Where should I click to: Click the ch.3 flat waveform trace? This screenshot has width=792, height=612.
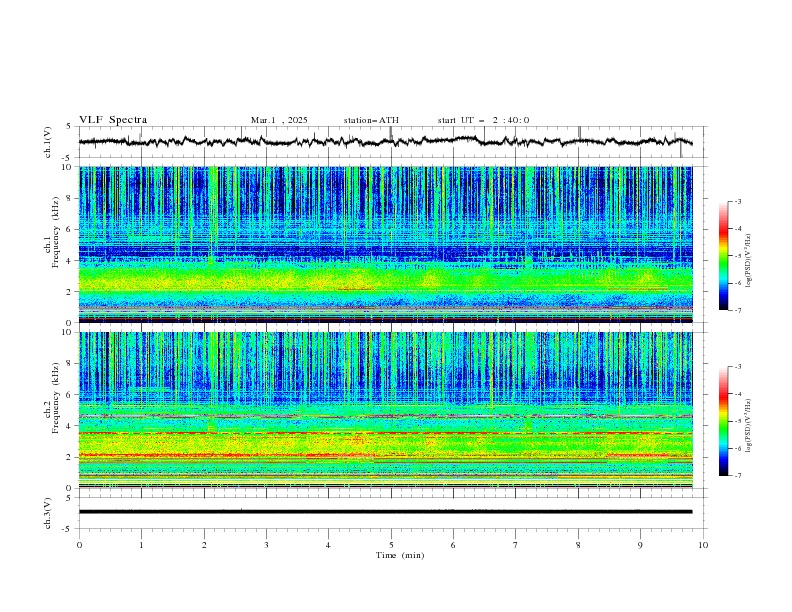click(386, 512)
